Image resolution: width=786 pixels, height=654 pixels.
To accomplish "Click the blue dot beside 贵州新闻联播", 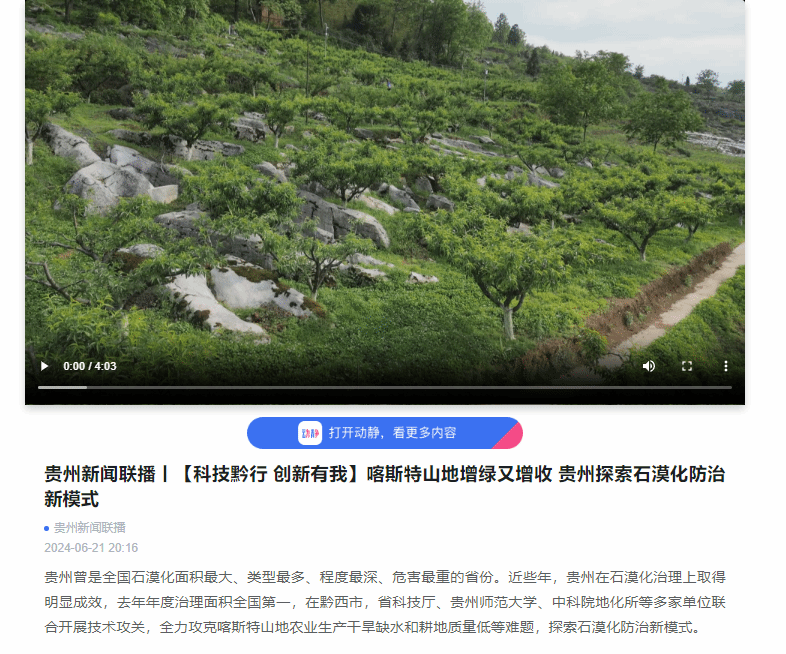I will 47,528.
